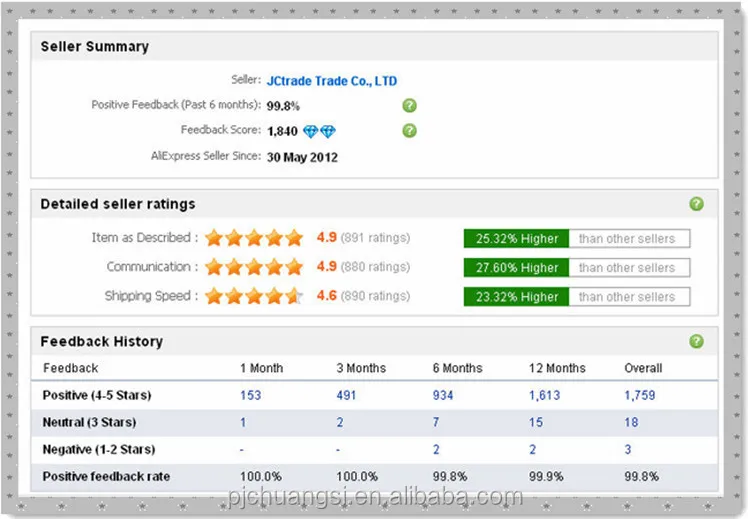This screenshot has height=519, width=748.
Task: Click the blue diamond feedback badge
Action: (320, 131)
